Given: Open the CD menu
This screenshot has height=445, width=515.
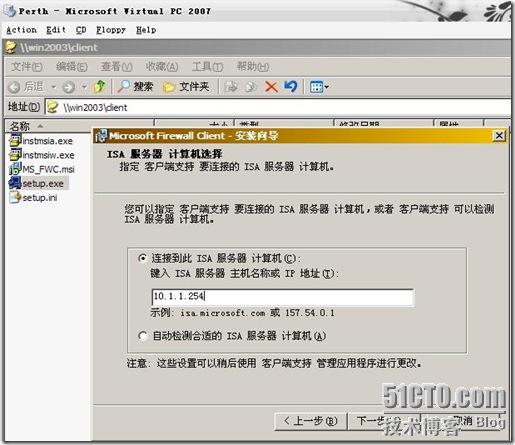Looking at the screenshot, I should pos(81,30).
